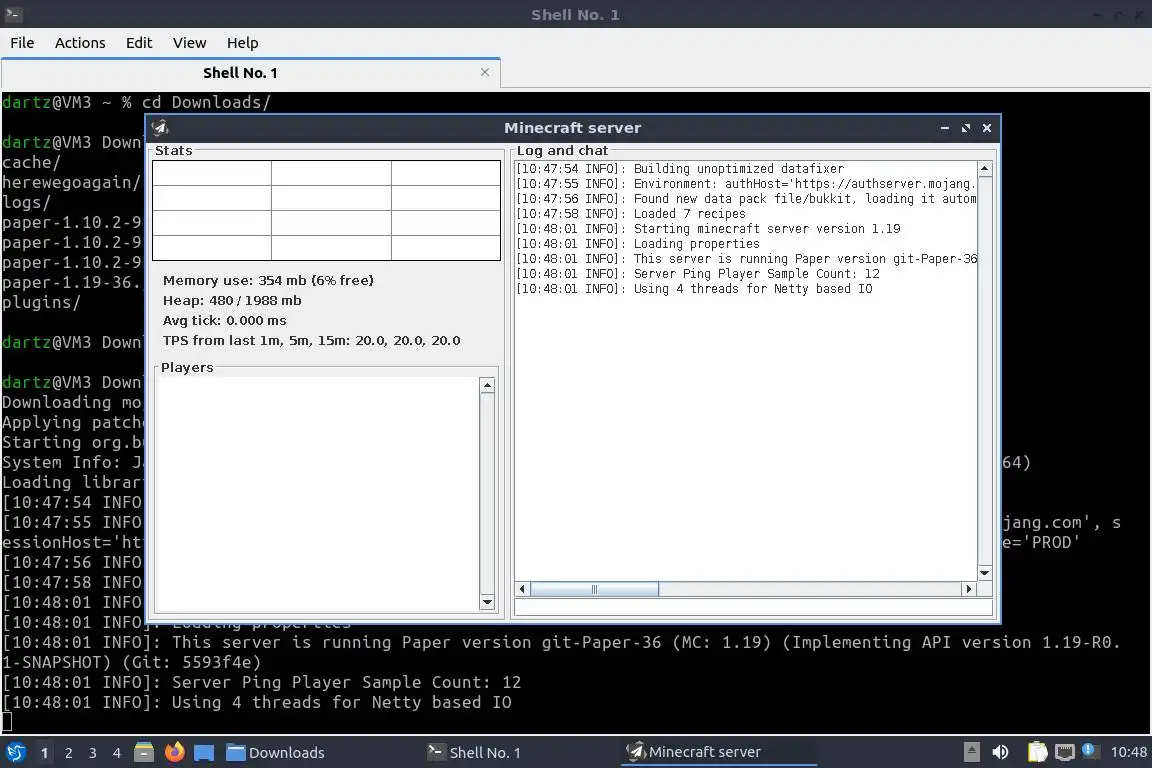Open the File menu

22,43
